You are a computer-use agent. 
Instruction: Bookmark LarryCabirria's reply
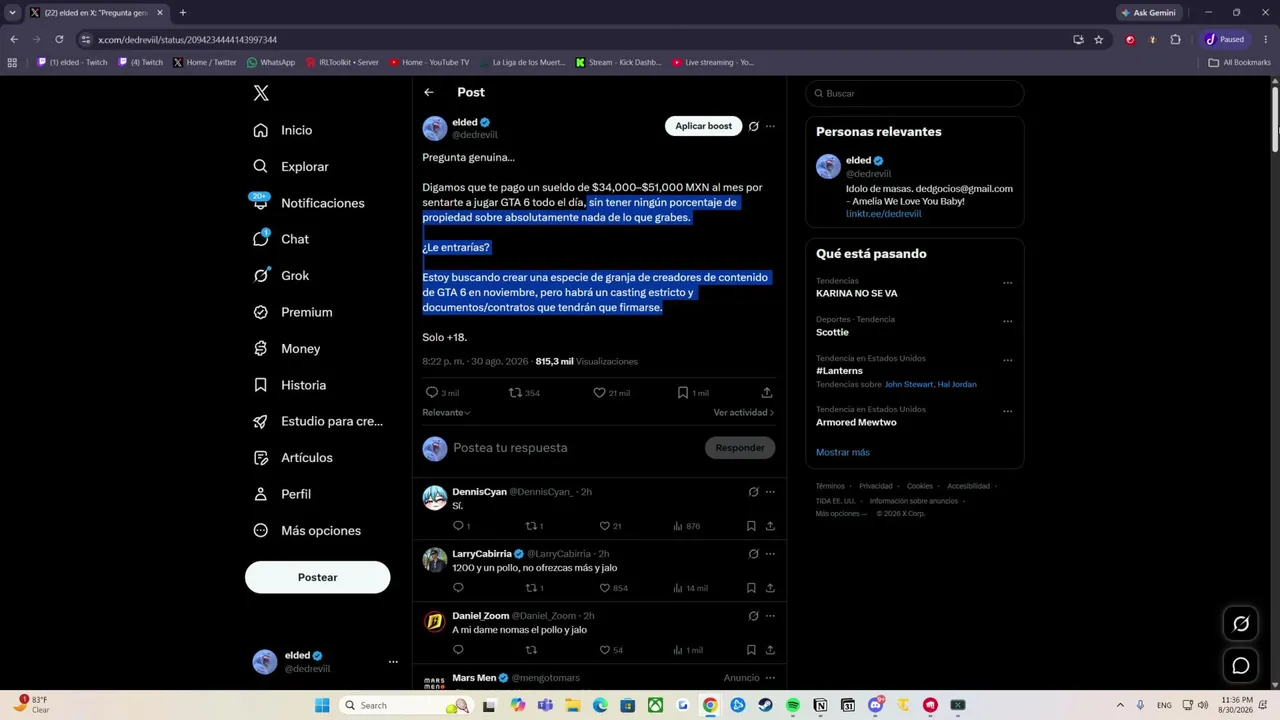751,588
